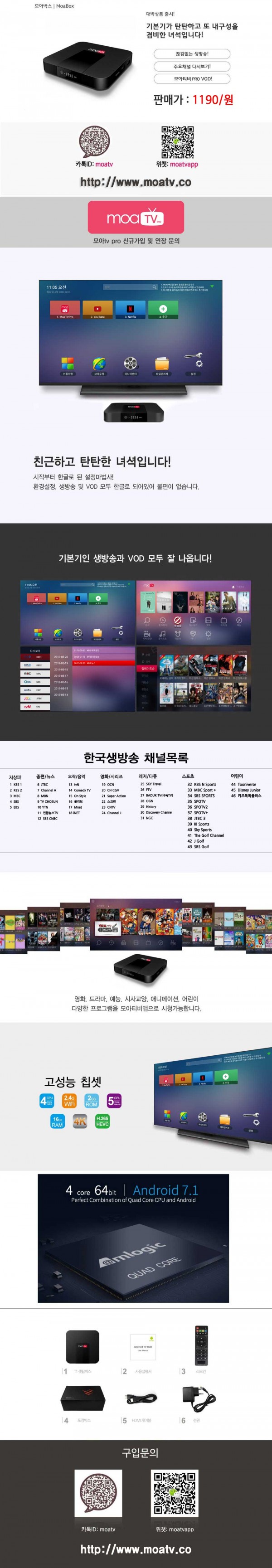272x1568 pixels.
Task: Click channel 45 Disney Junior
Action: coord(246,790)
